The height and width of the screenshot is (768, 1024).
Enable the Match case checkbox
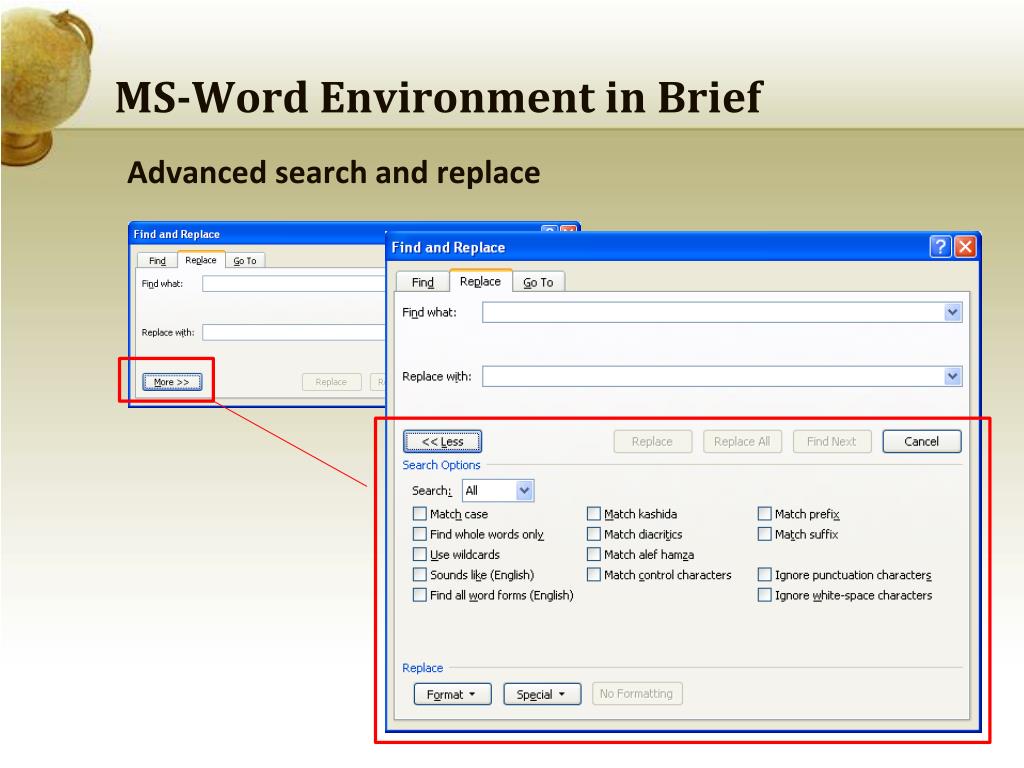[x=420, y=514]
